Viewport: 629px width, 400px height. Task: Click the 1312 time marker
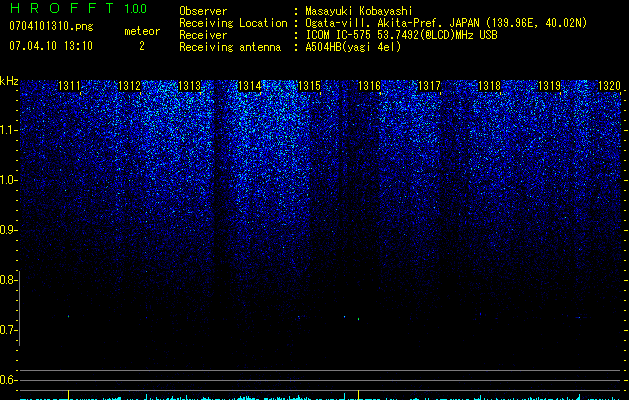[x=129, y=86]
